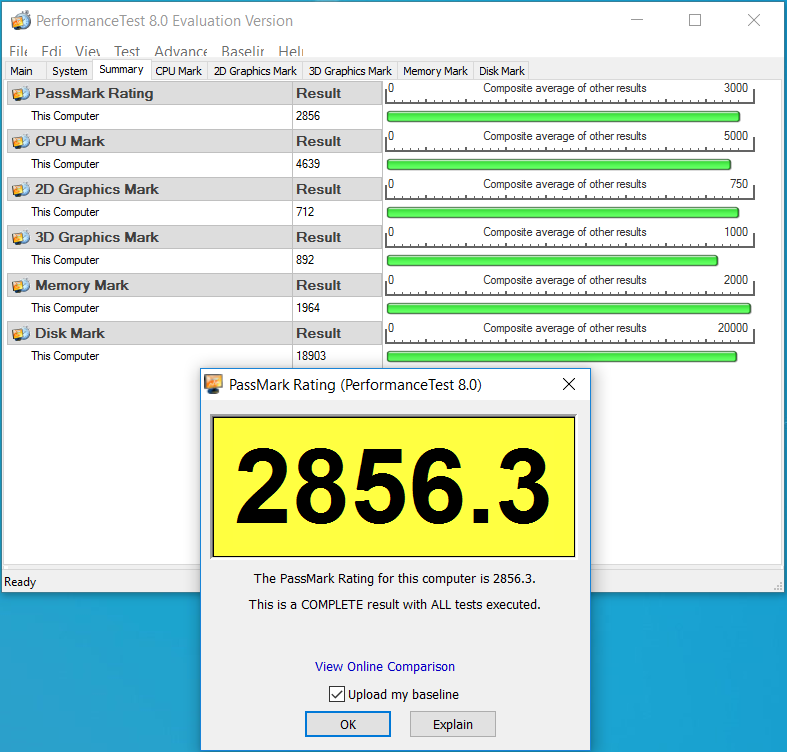Switch to the Memory Mark tab
Screen dimensions: 787x752
point(435,71)
